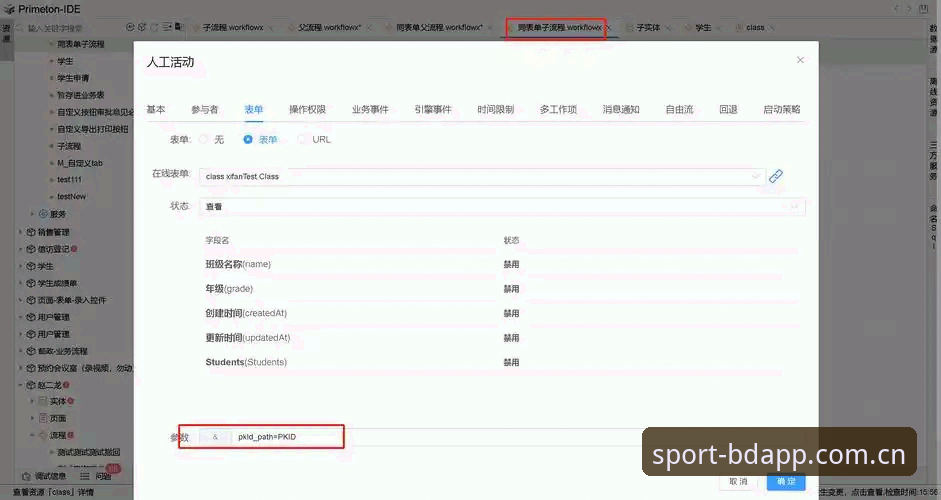Switch to the 多工作项 tab
Image resolution: width=941 pixels, height=500 pixels.
(558, 109)
